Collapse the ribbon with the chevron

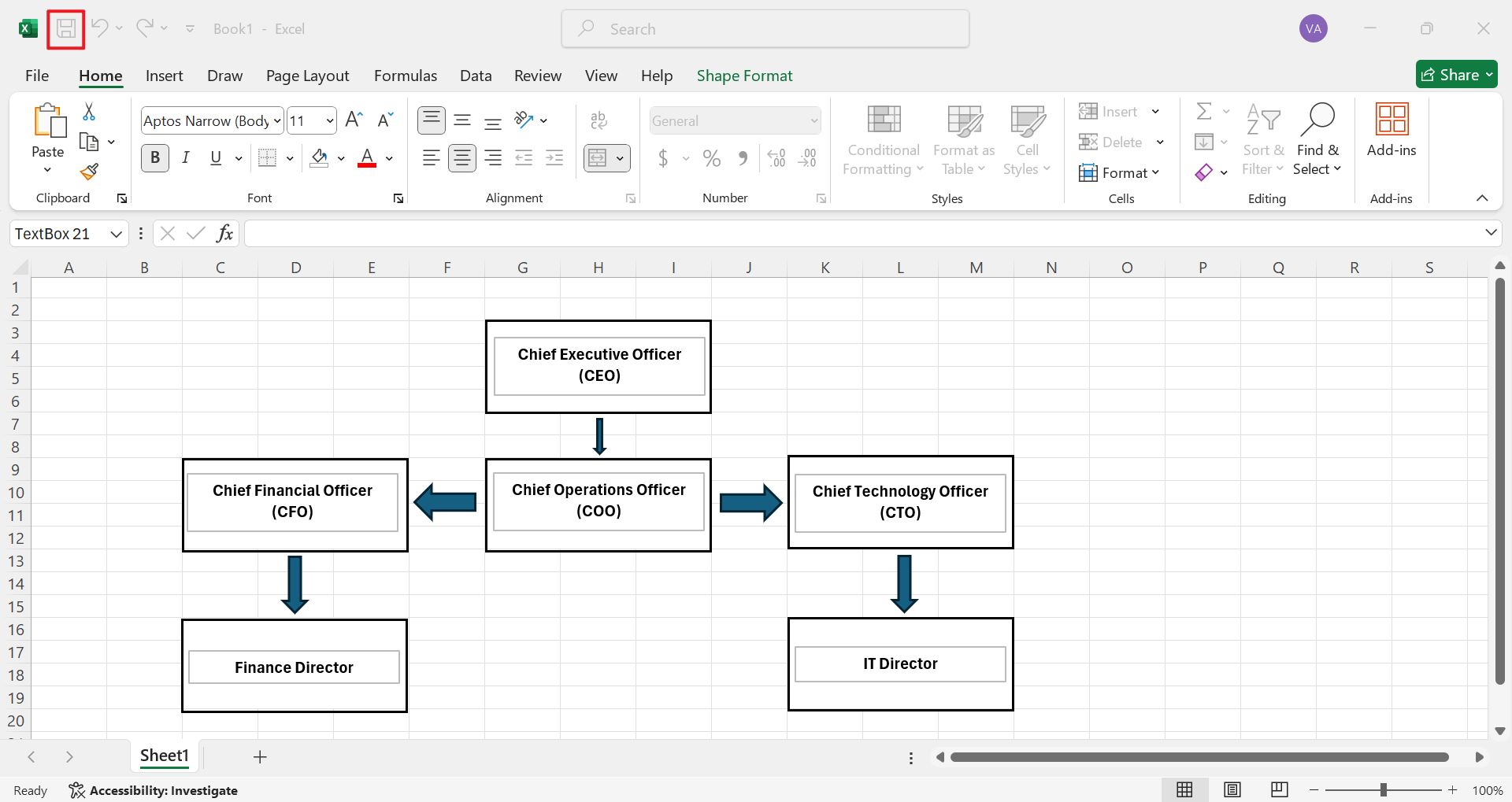[x=1483, y=198]
